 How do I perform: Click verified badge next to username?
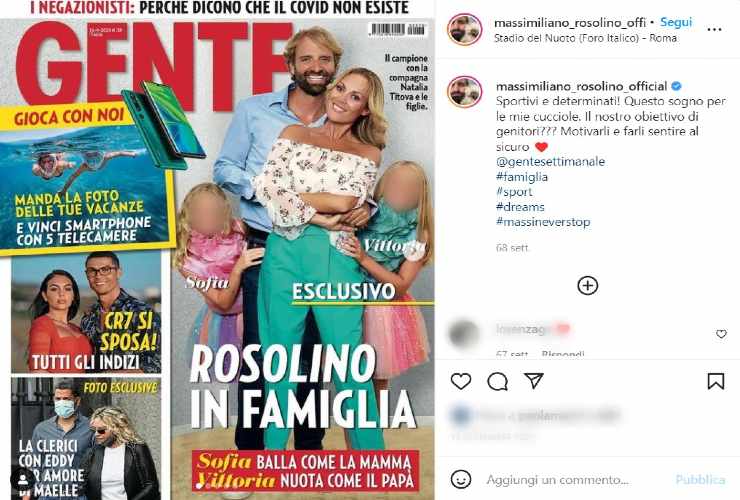(x=676, y=86)
